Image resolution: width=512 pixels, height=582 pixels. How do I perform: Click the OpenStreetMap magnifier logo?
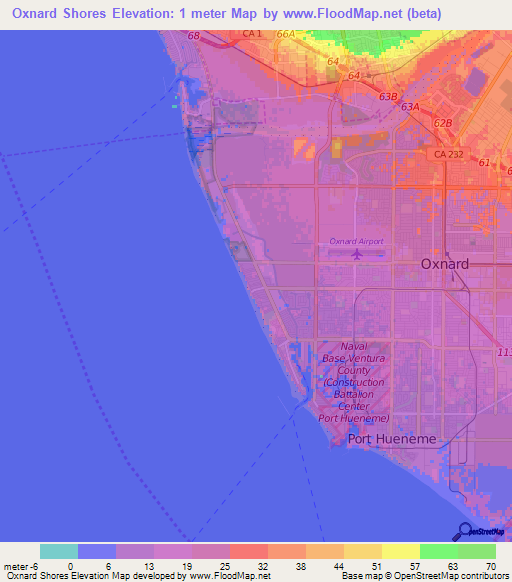coord(478,532)
